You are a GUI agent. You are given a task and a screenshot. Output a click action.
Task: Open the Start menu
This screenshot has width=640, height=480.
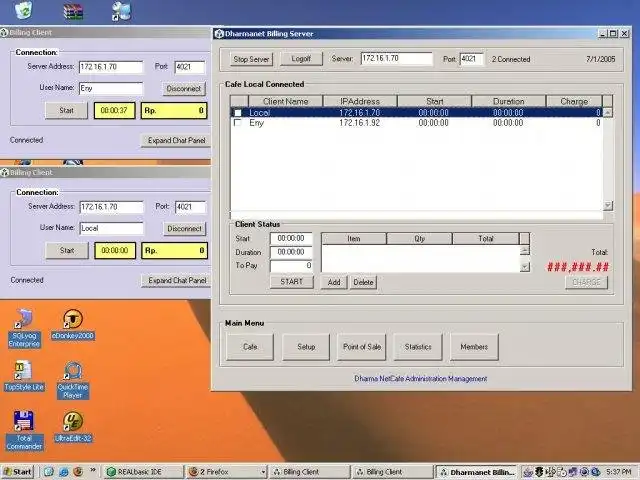click(18, 472)
